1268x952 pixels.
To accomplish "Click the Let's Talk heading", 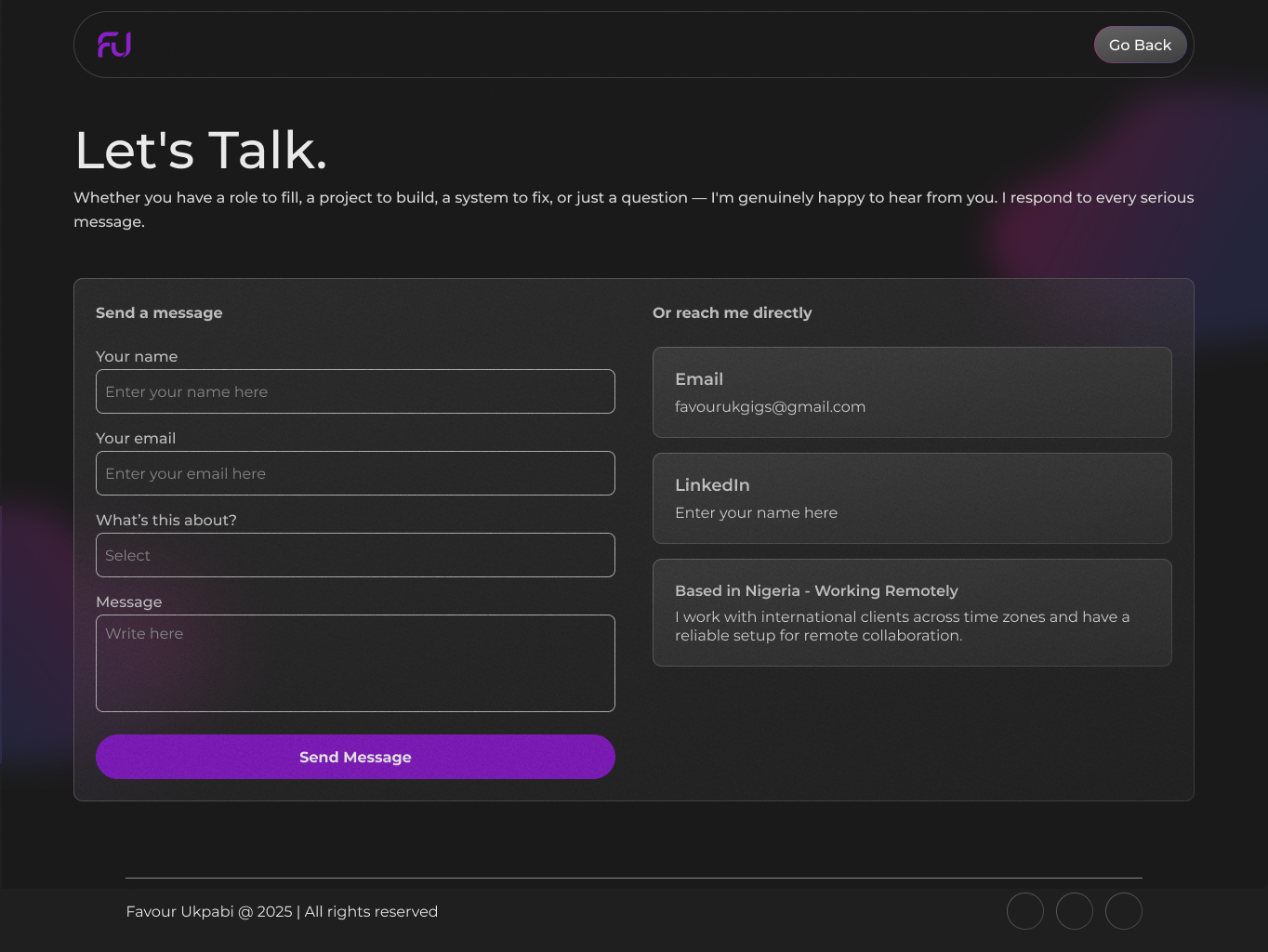I will 201,150.
